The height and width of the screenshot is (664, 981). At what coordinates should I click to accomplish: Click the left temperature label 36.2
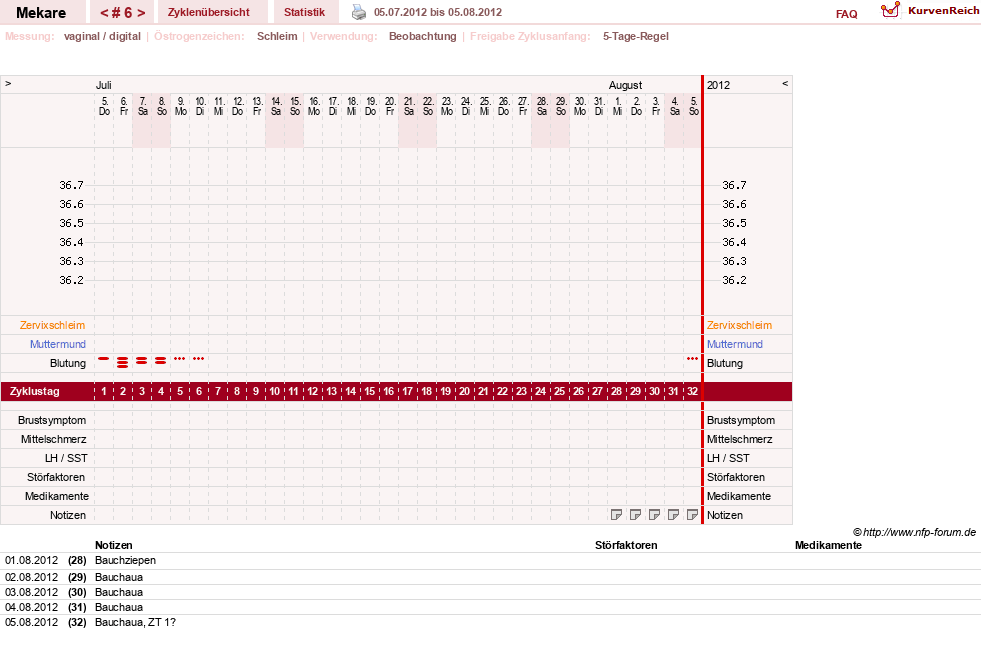tap(71, 280)
